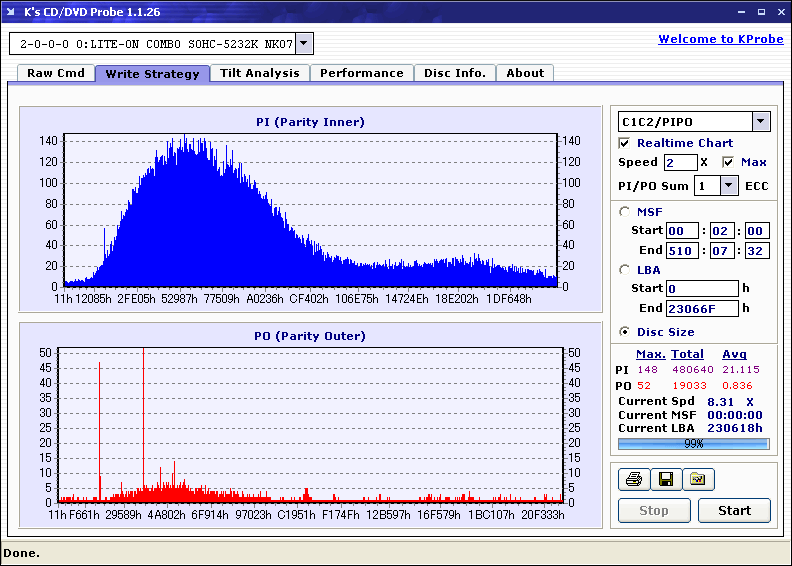Viewport: 792px width, 566px height.
Task: Click the 99% scan progress bar
Action: [x=693, y=443]
